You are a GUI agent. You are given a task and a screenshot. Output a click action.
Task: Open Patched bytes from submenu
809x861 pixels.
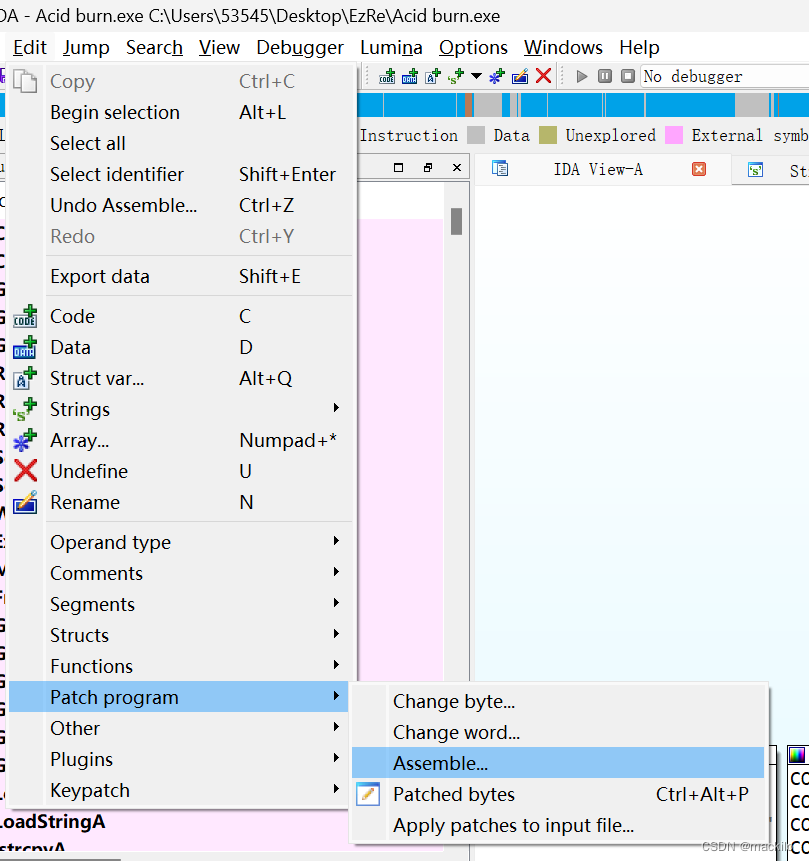point(558,795)
